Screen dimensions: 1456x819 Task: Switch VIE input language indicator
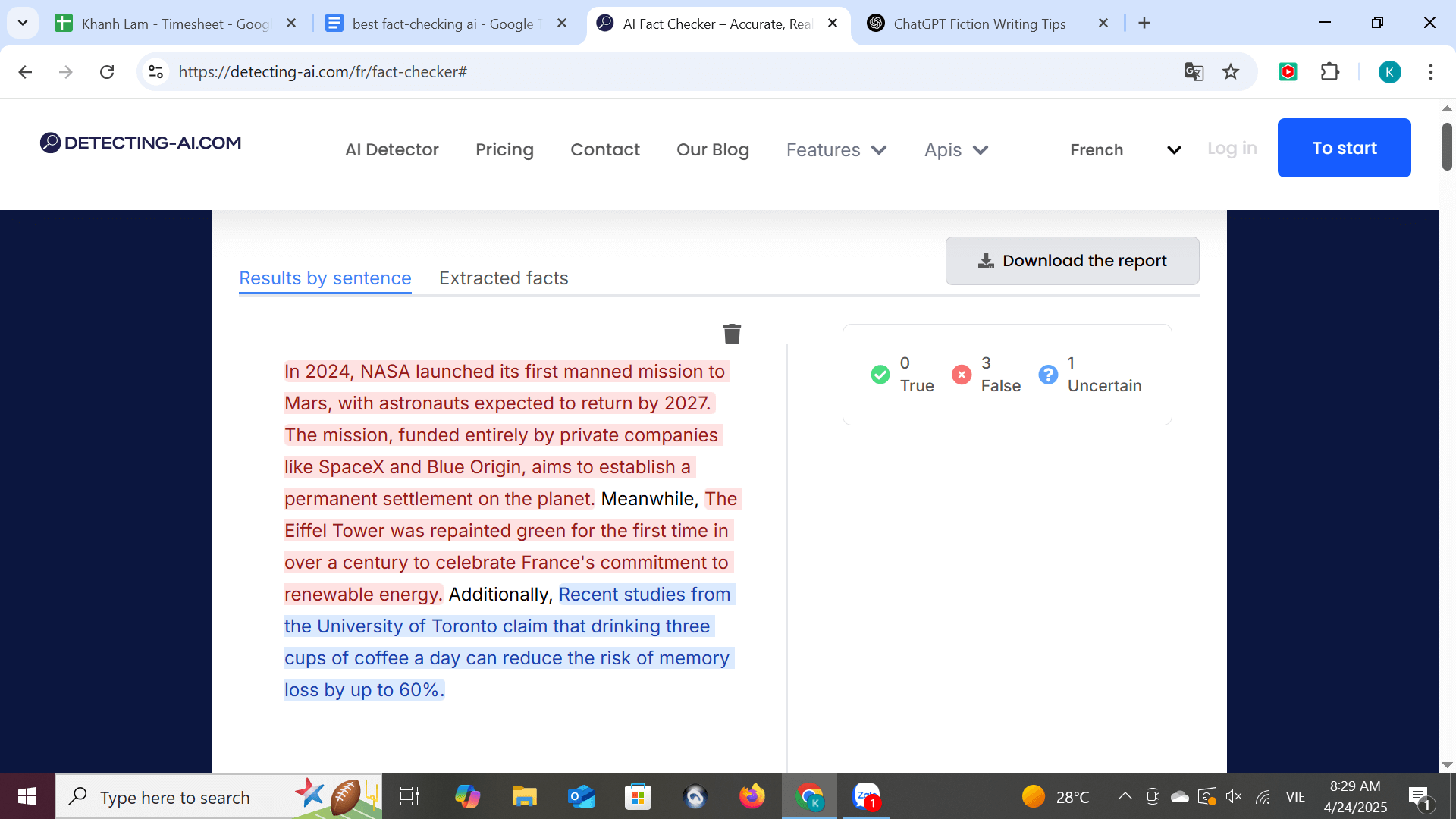tap(1295, 797)
